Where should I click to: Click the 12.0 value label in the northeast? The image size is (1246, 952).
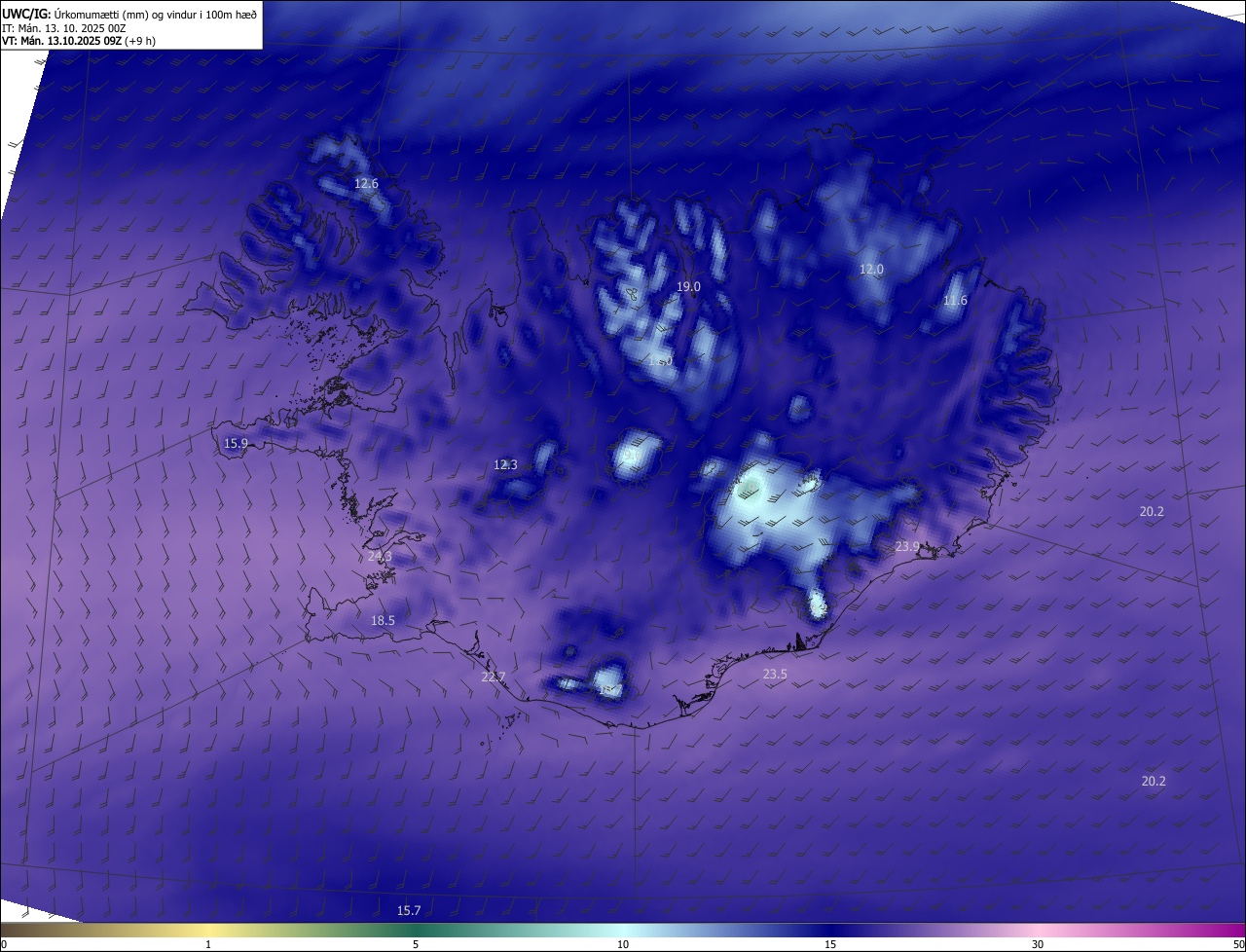tap(871, 270)
